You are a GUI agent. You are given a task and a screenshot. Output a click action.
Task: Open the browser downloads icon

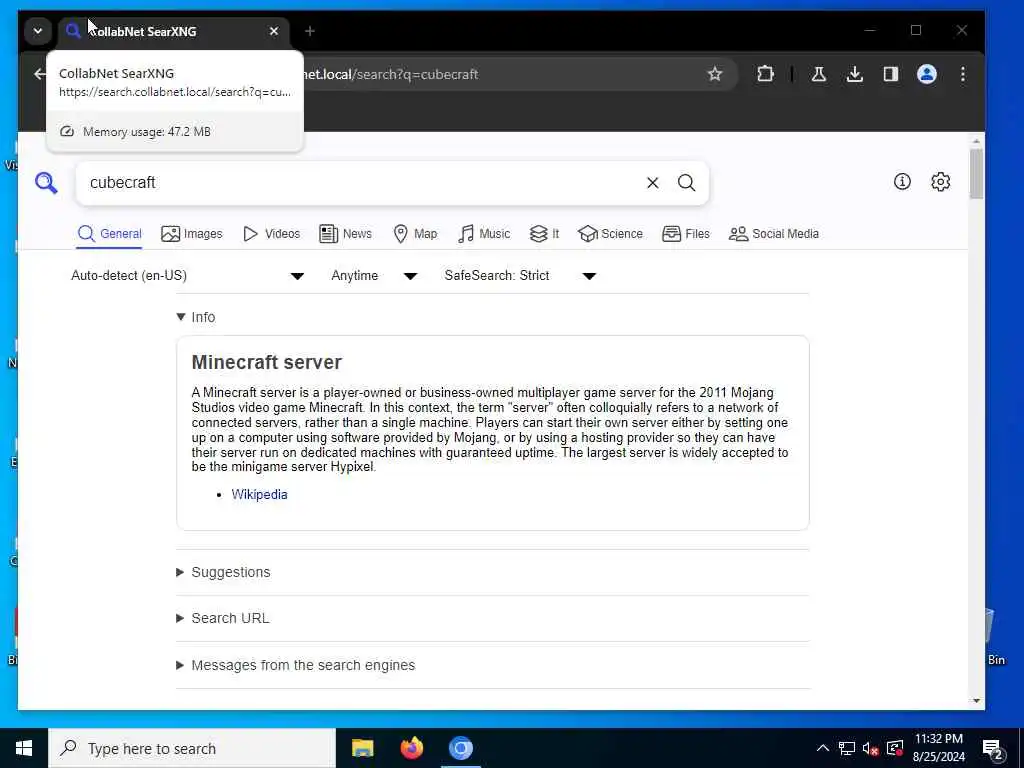coord(854,74)
